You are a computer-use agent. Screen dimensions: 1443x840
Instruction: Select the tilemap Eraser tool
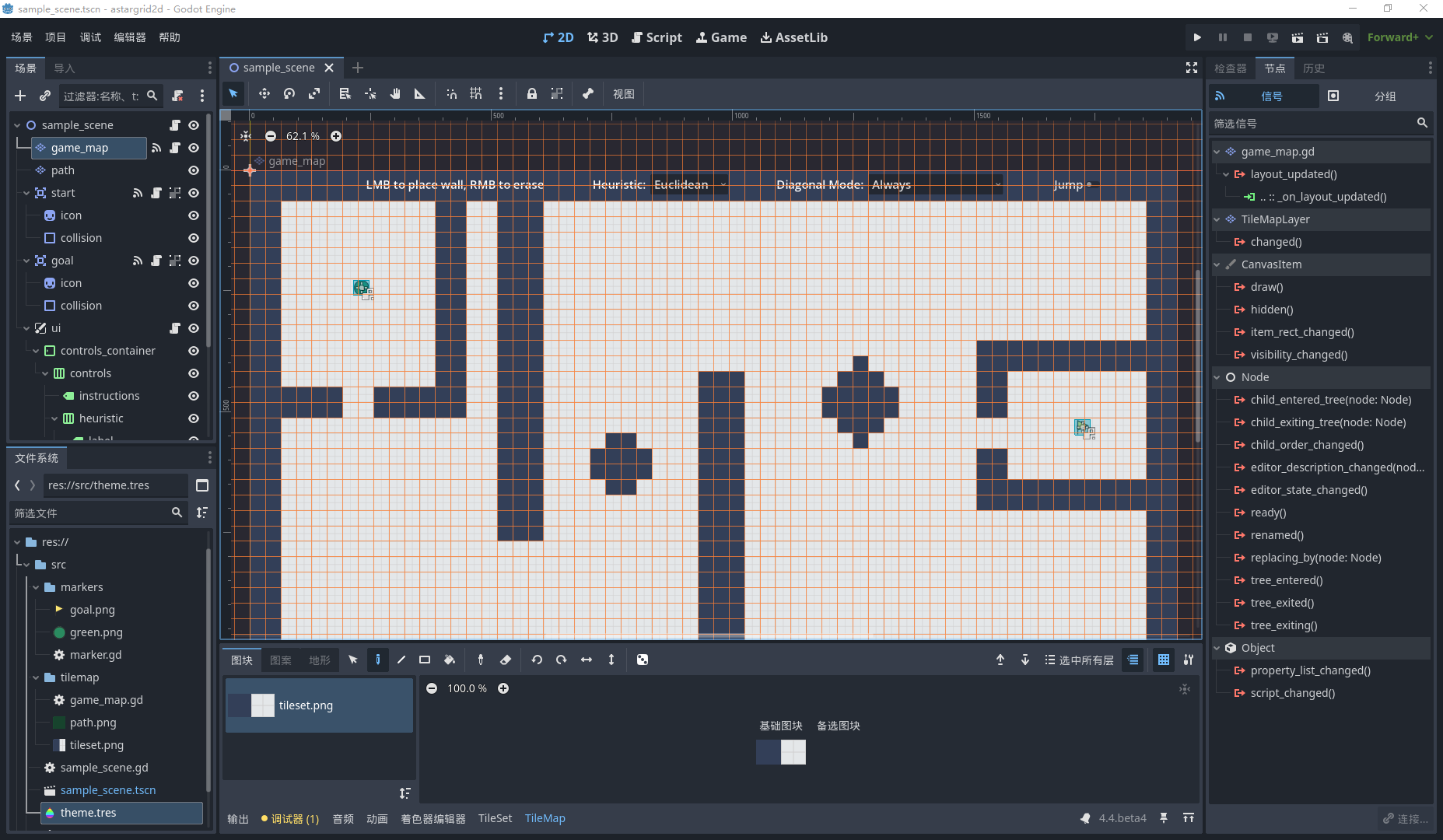click(x=506, y=660)
